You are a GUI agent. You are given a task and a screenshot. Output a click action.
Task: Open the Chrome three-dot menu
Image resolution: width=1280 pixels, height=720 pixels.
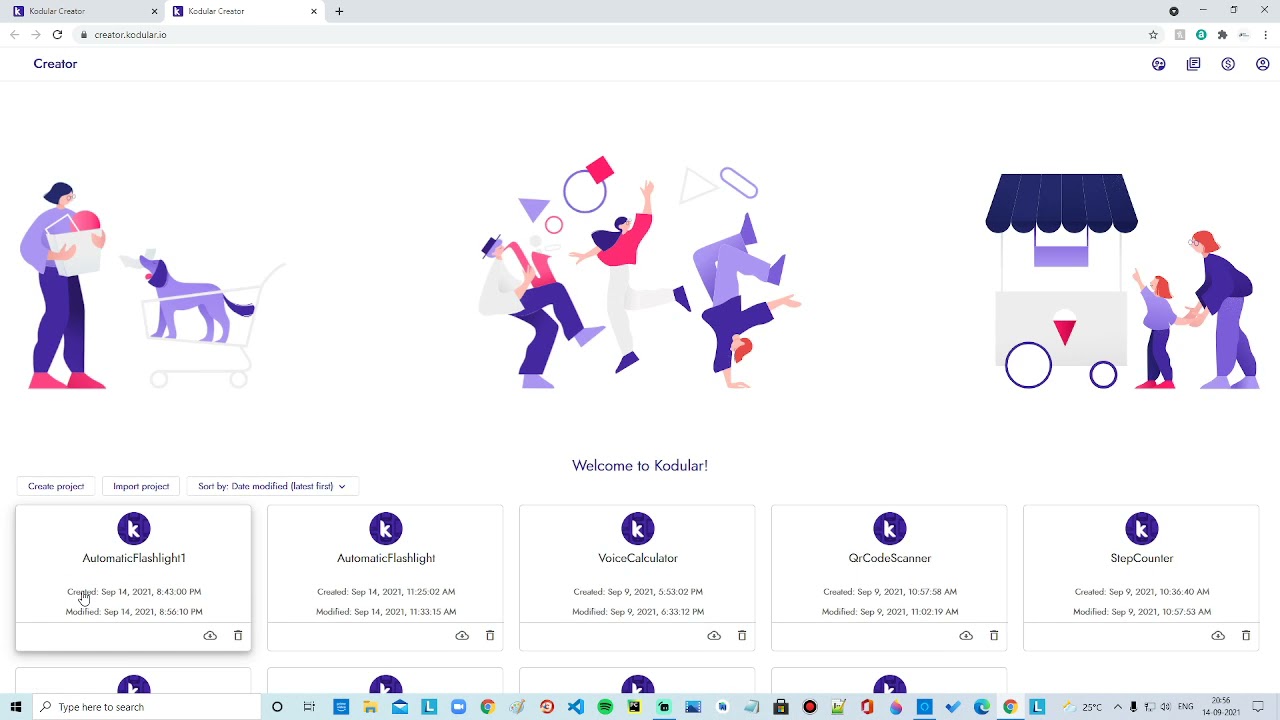[x=1266, y=35]
